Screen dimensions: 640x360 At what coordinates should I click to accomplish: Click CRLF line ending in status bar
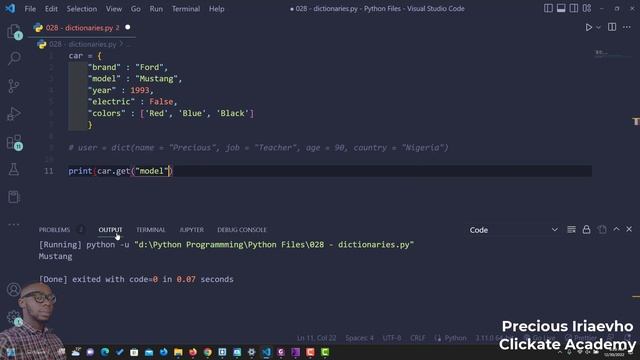[x=418, y=338]
